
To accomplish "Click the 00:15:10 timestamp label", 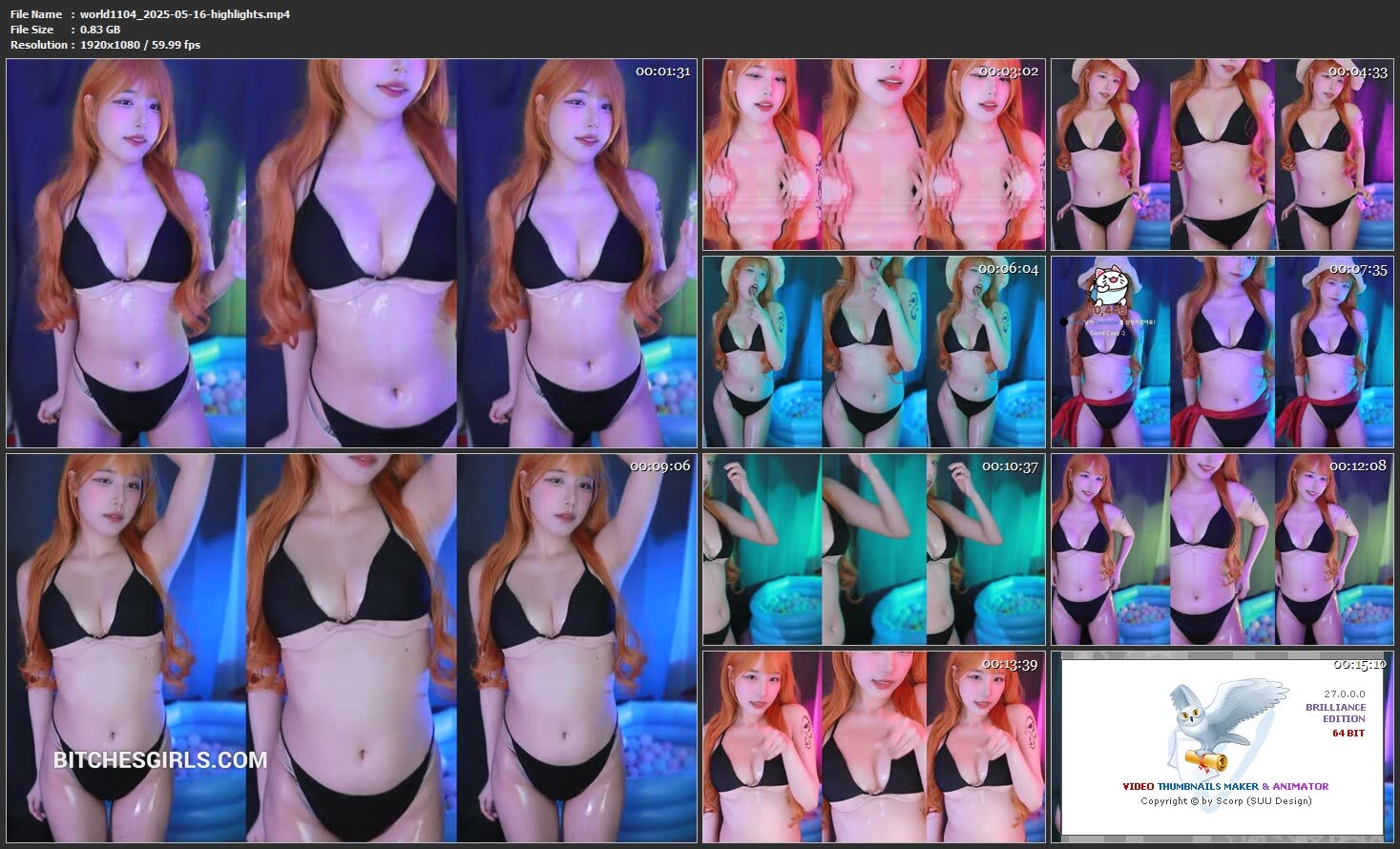I will pos(1359,664).
